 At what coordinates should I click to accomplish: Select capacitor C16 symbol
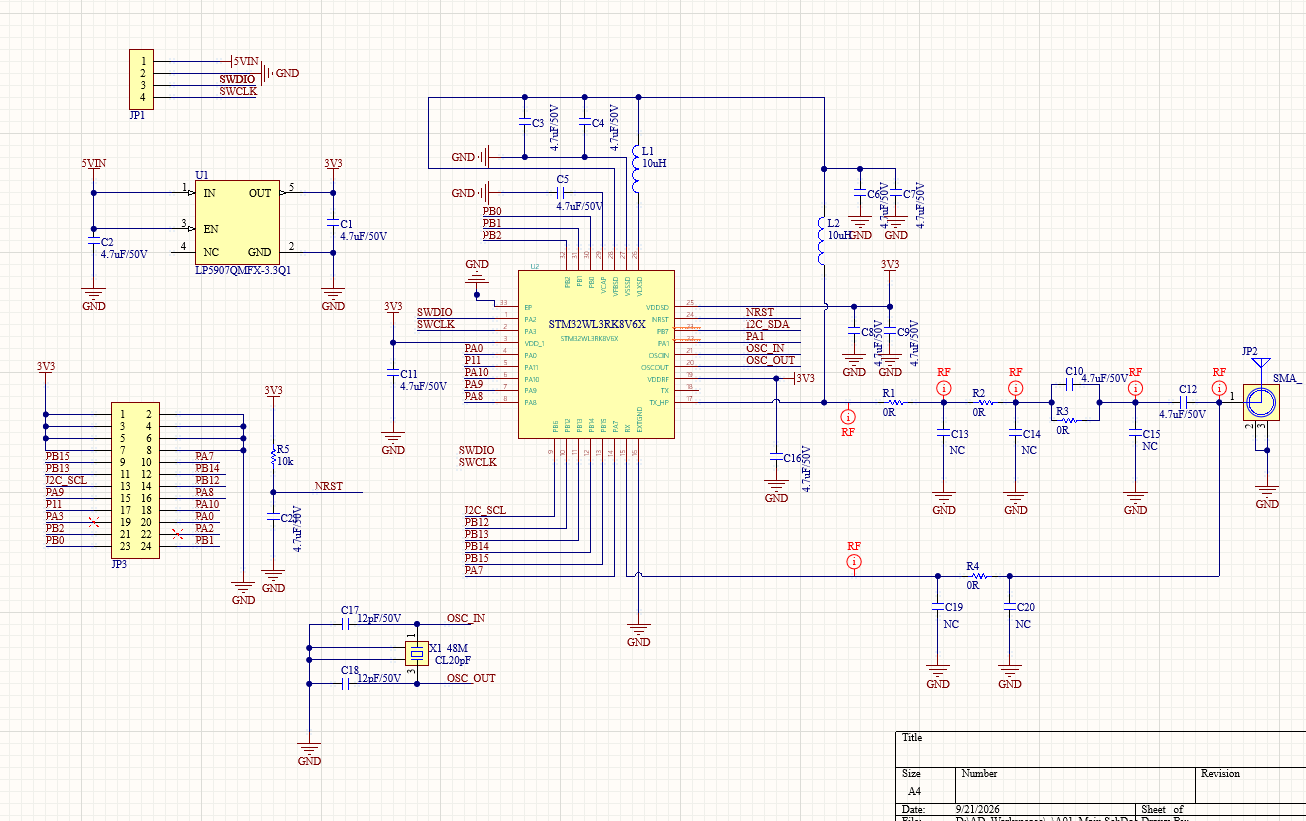point(776,455)
